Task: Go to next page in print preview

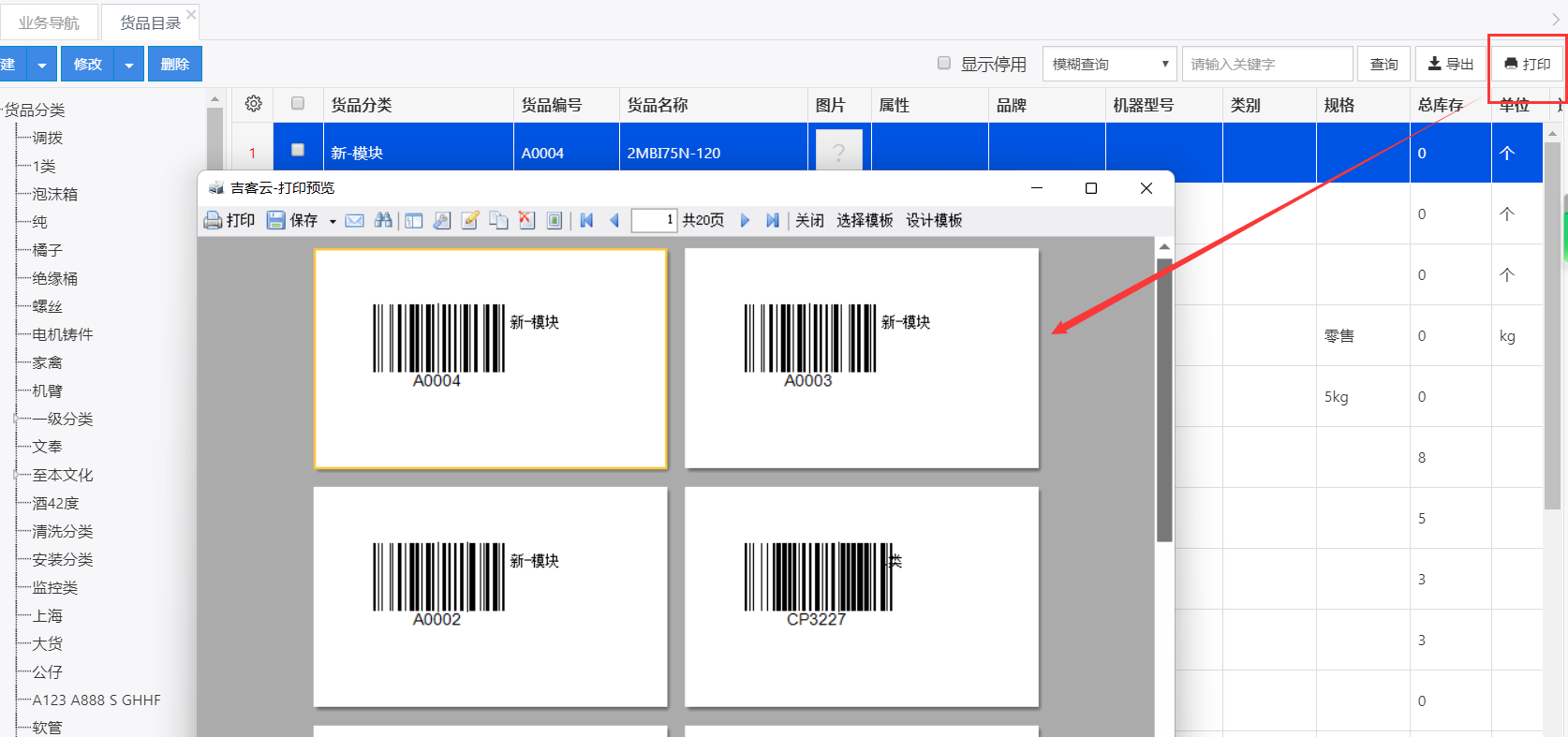Action: coord(746,220)
